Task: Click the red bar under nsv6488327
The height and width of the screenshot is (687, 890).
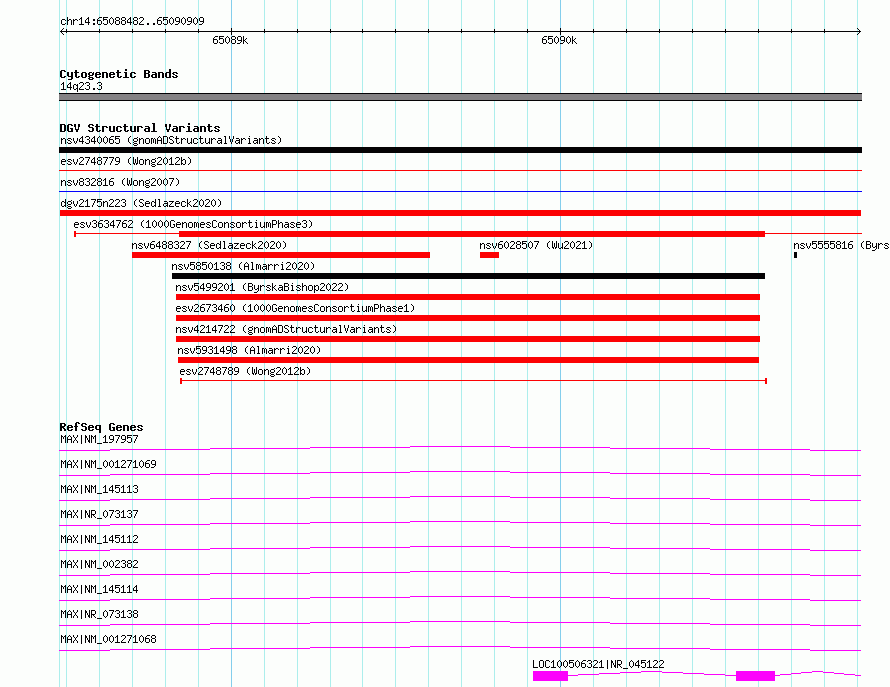Action: tap(281, 255)
